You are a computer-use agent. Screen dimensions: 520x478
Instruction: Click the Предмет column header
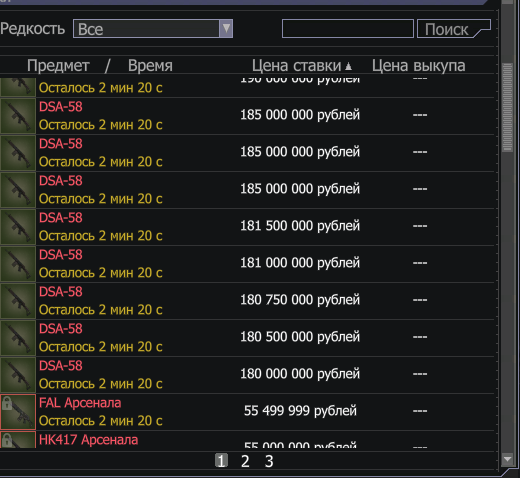58,66
